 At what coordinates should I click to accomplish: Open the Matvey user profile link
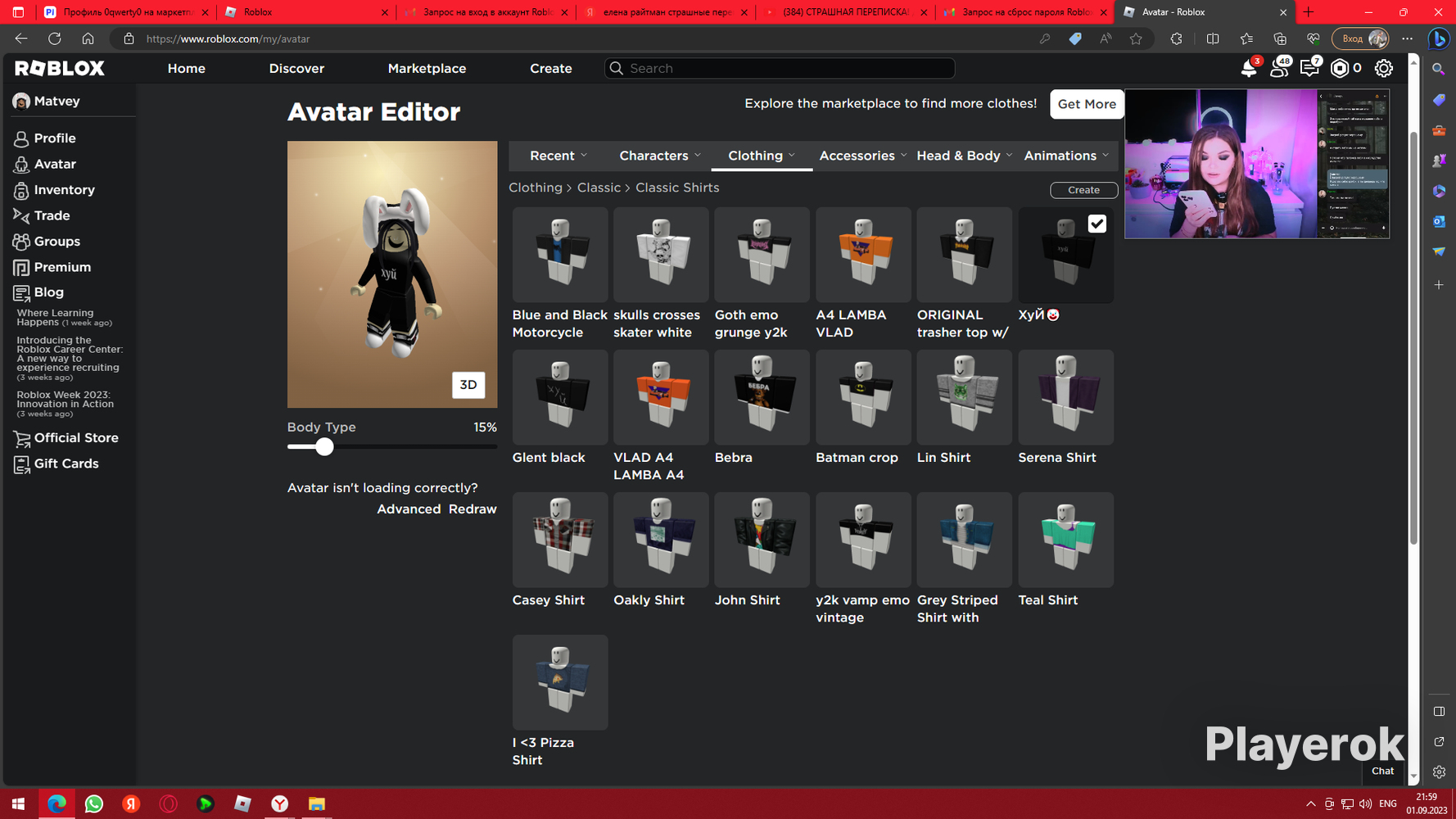(47, 102)
